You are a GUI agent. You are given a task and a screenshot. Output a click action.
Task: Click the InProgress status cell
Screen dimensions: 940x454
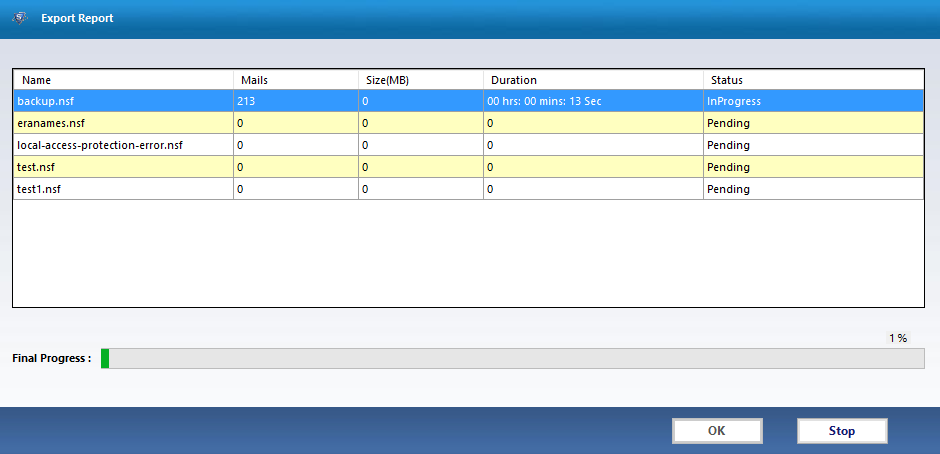(x=814, y=101)
